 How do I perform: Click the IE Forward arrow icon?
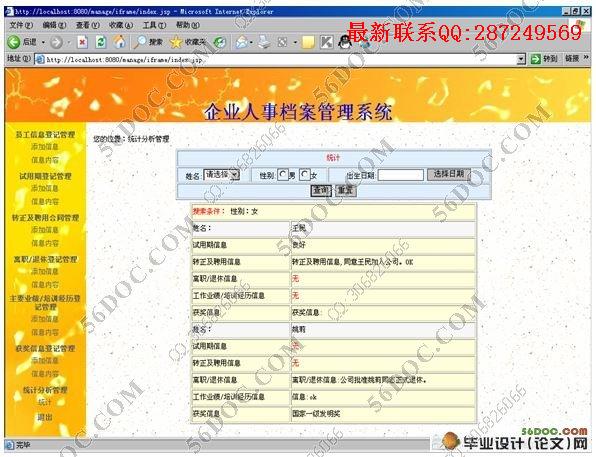(56, 42)
